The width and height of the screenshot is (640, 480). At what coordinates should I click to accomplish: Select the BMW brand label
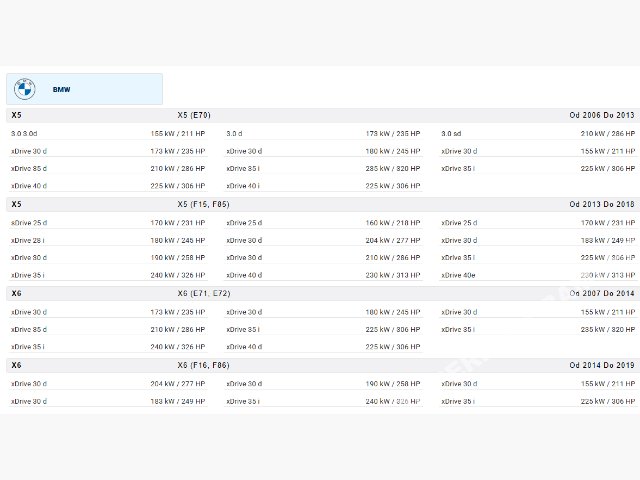(x=61, y=90)
